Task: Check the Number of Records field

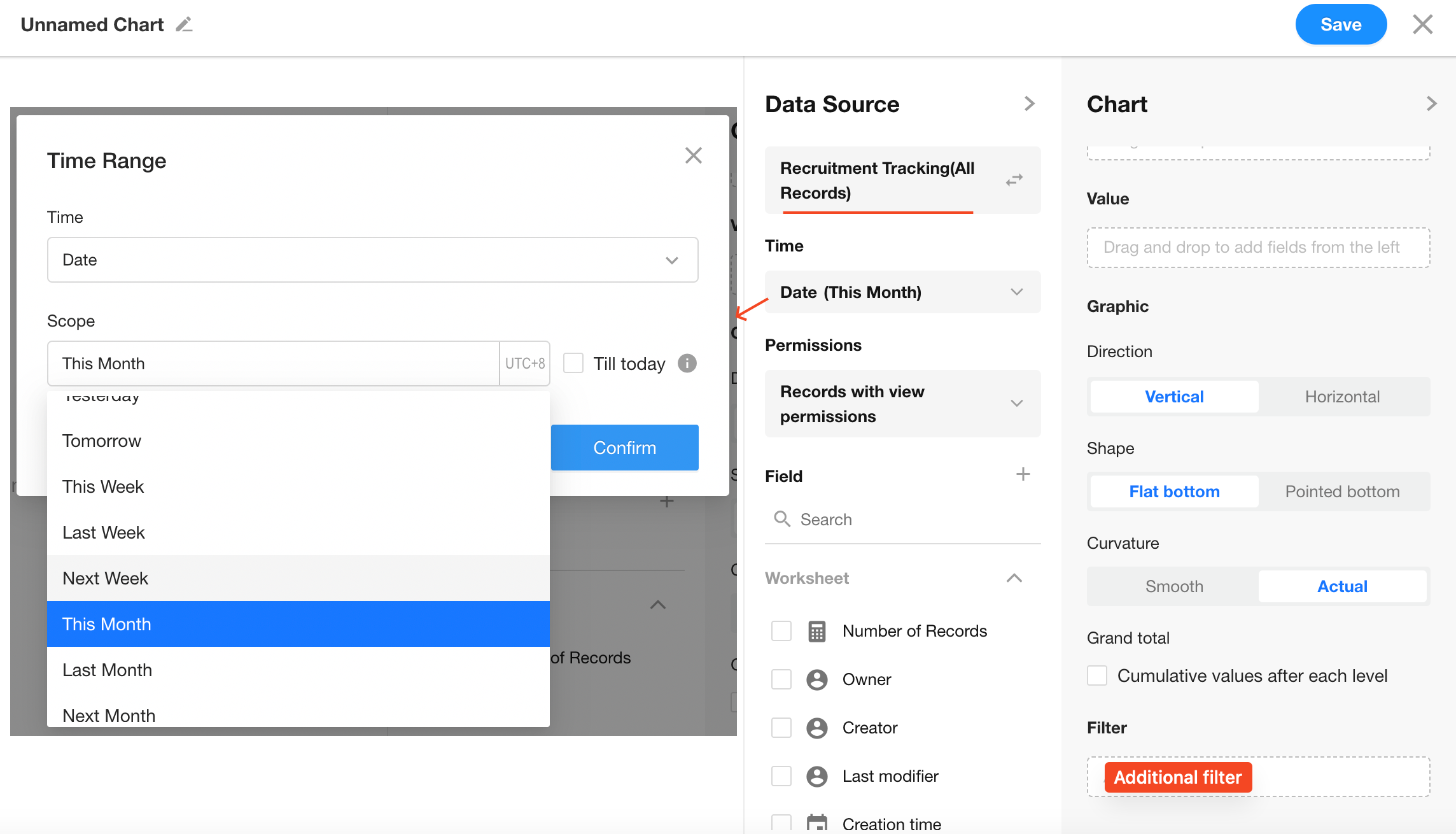Action: tap(781, 631)
